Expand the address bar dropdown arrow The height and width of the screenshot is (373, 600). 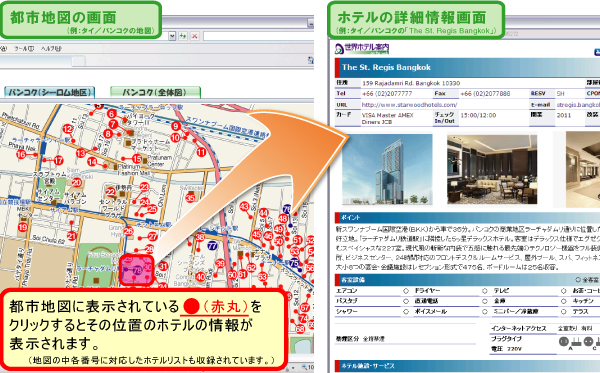(x=172, y=36)
